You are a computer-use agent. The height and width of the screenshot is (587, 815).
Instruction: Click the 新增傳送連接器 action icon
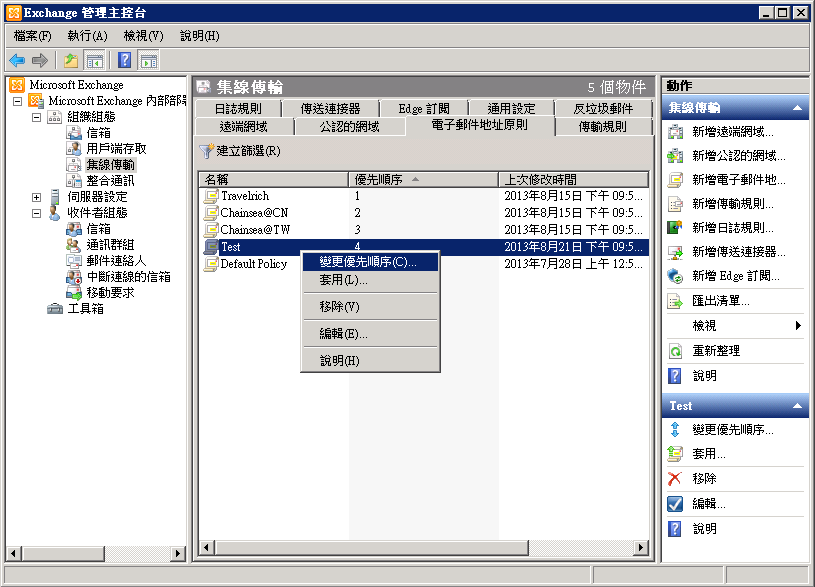point(675,252)
